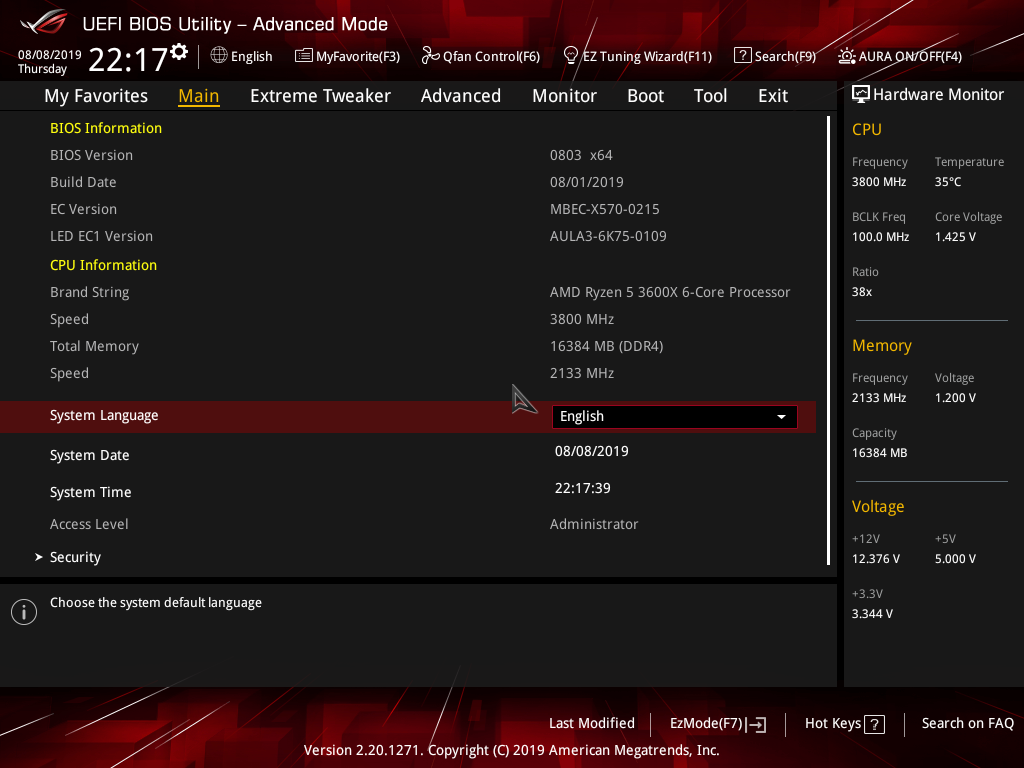Open the System Language dropdown
The width and height of the screenshot is (1024, 768).
click(x=673, y=416)
